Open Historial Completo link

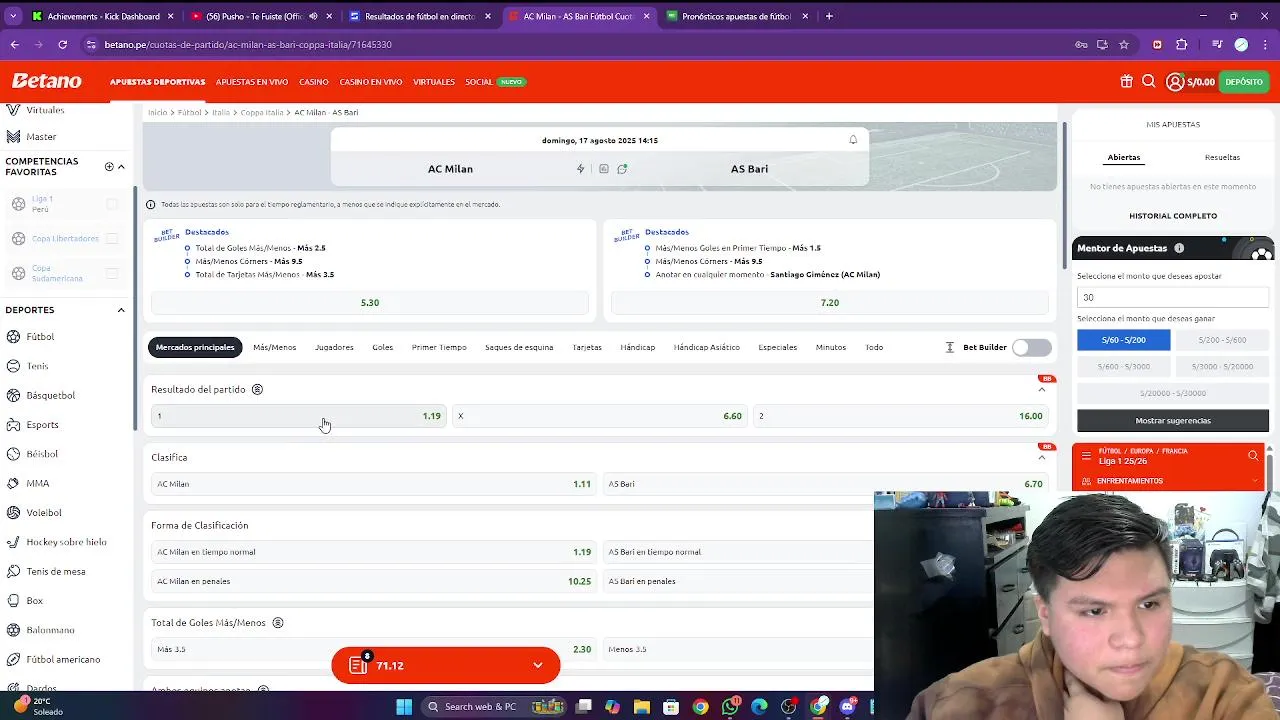[x=1173, y=216]
